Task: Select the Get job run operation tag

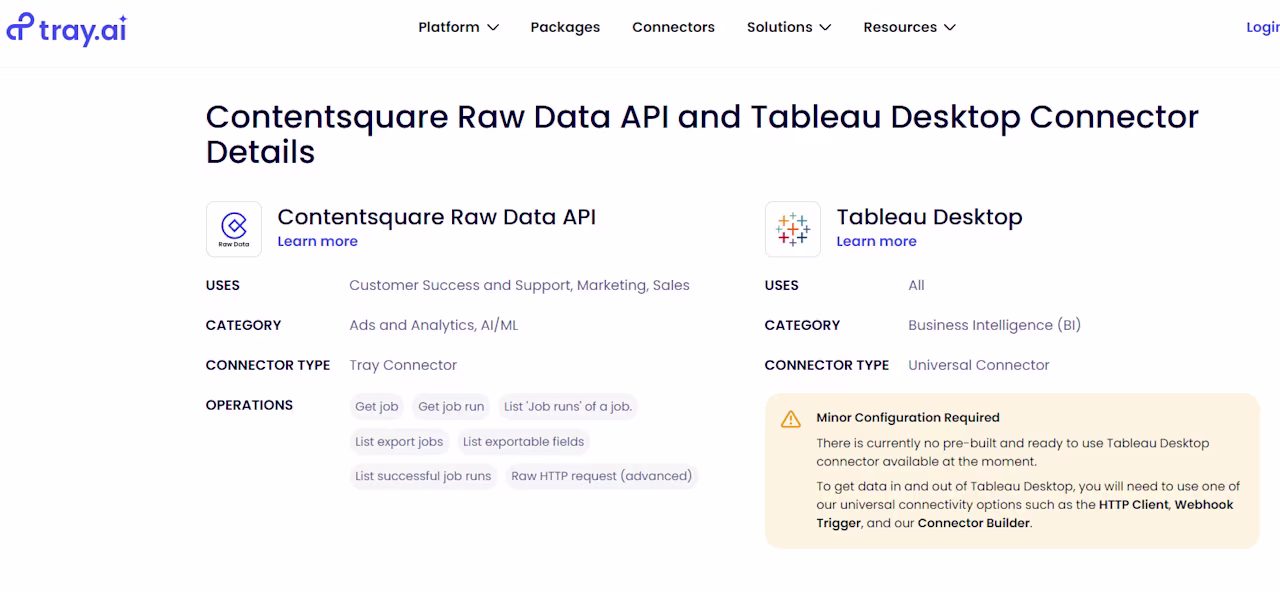Action: [451, 407]
